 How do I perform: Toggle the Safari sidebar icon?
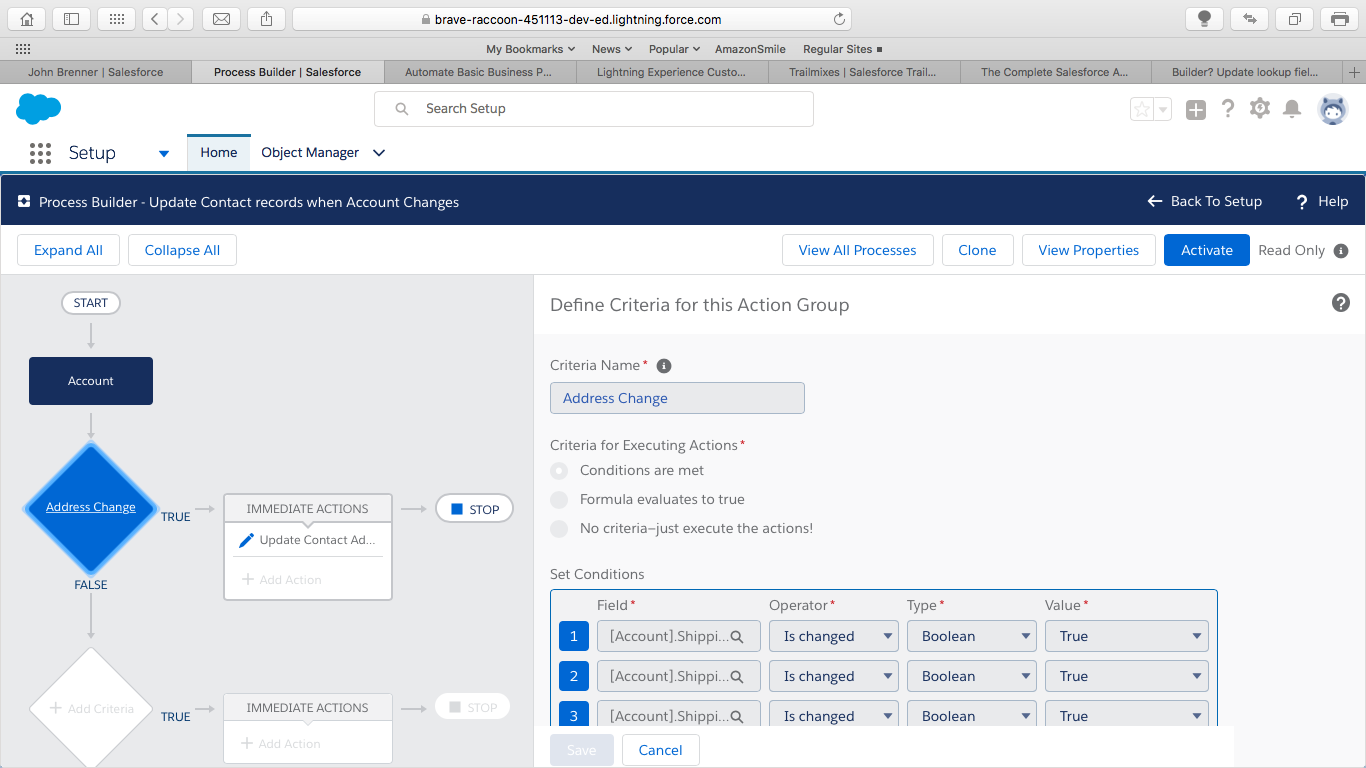[71, 19]
